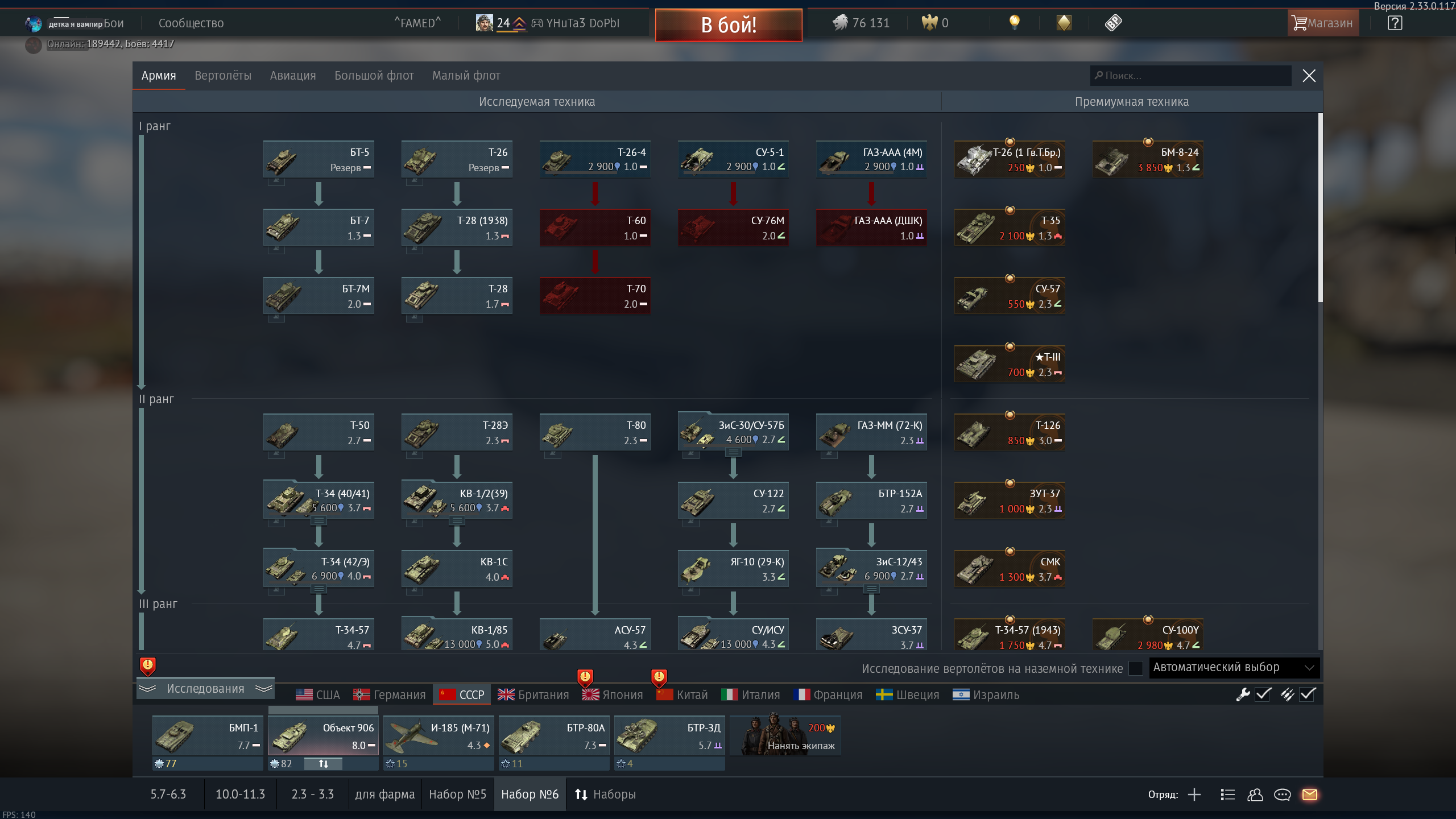1456x819 pixels.
Task: Expand the Т-34 (42/Э) vehicle group
Action: pos(318,589)
